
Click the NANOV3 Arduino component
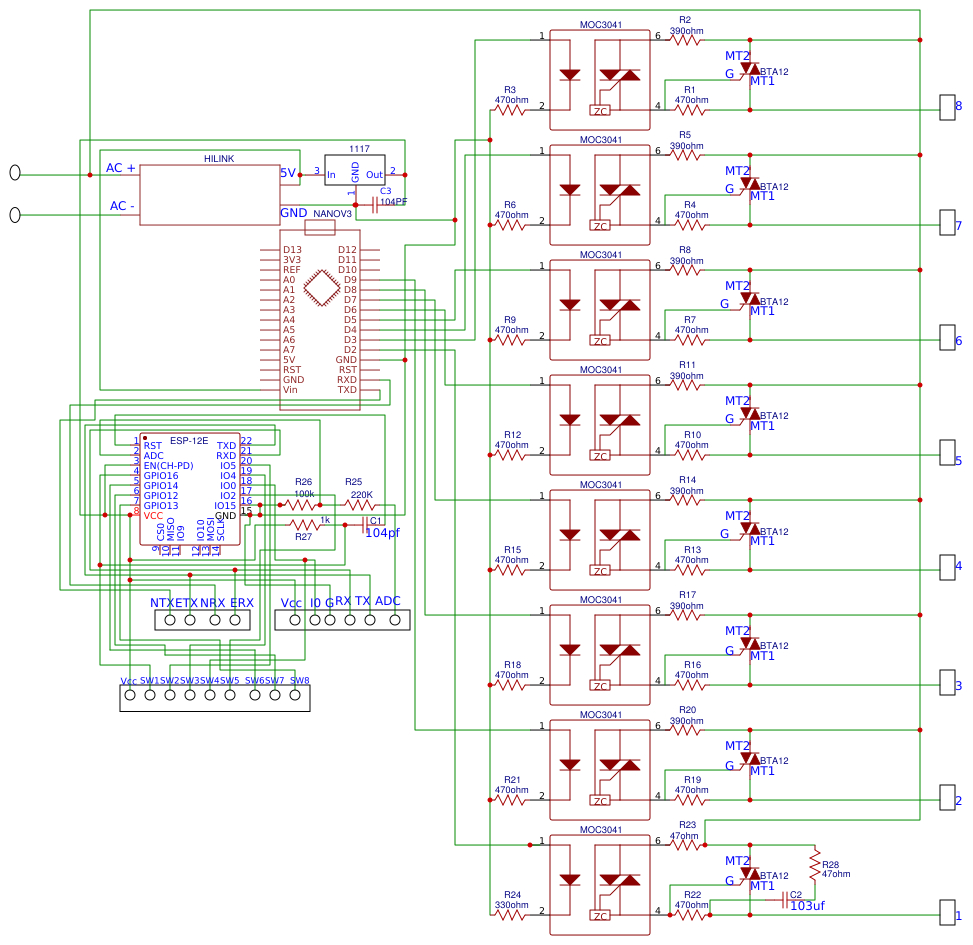click(320, 320)
